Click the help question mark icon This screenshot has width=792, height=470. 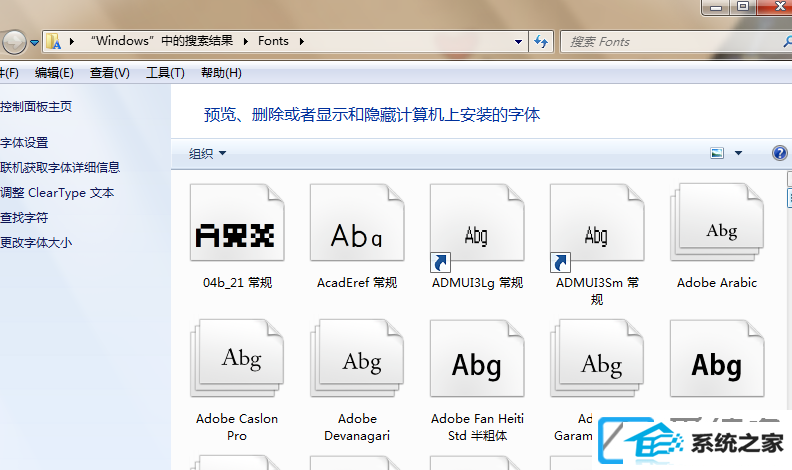779,153
